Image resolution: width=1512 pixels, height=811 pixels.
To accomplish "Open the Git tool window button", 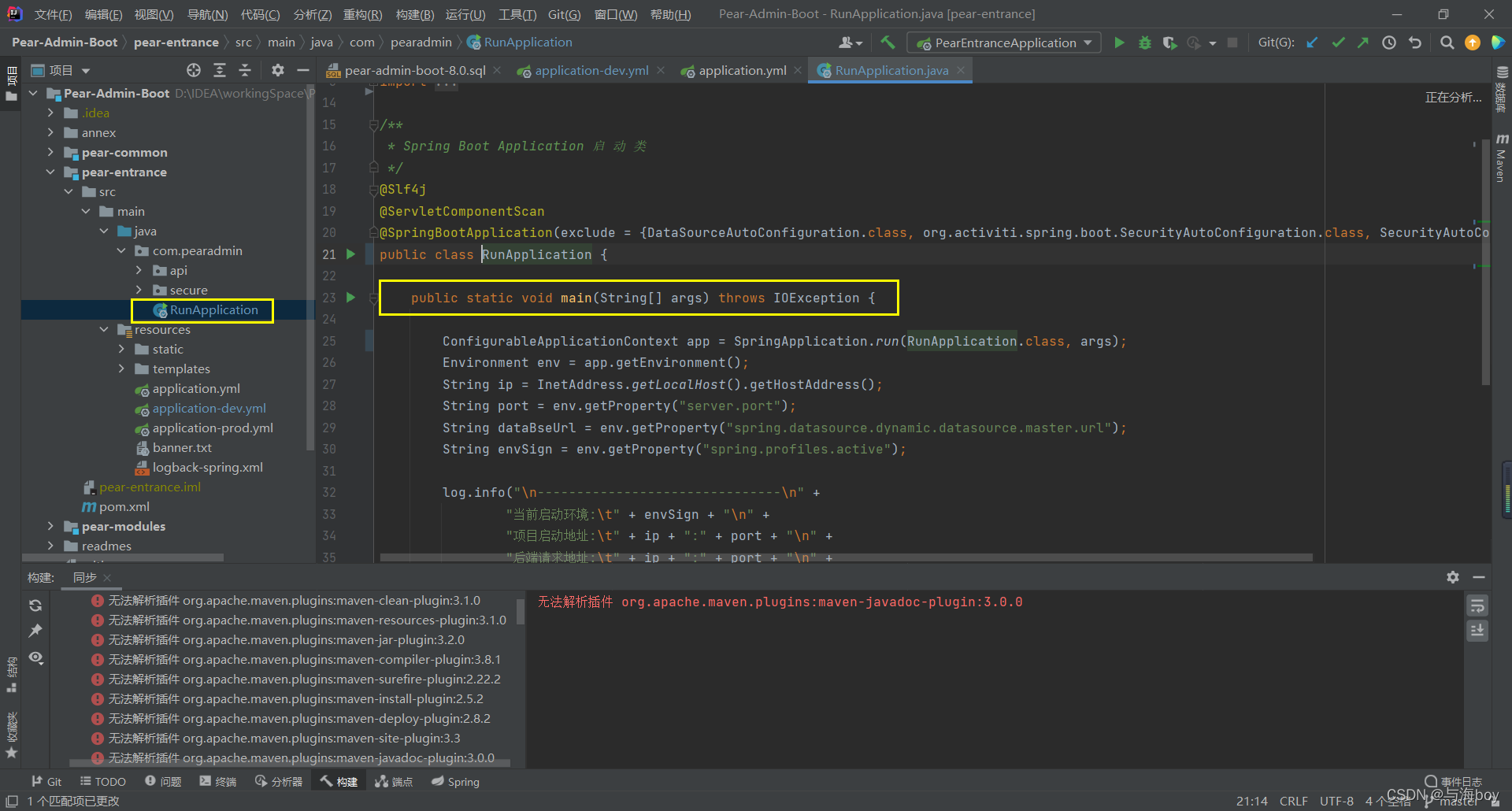I will coord(46,781).
